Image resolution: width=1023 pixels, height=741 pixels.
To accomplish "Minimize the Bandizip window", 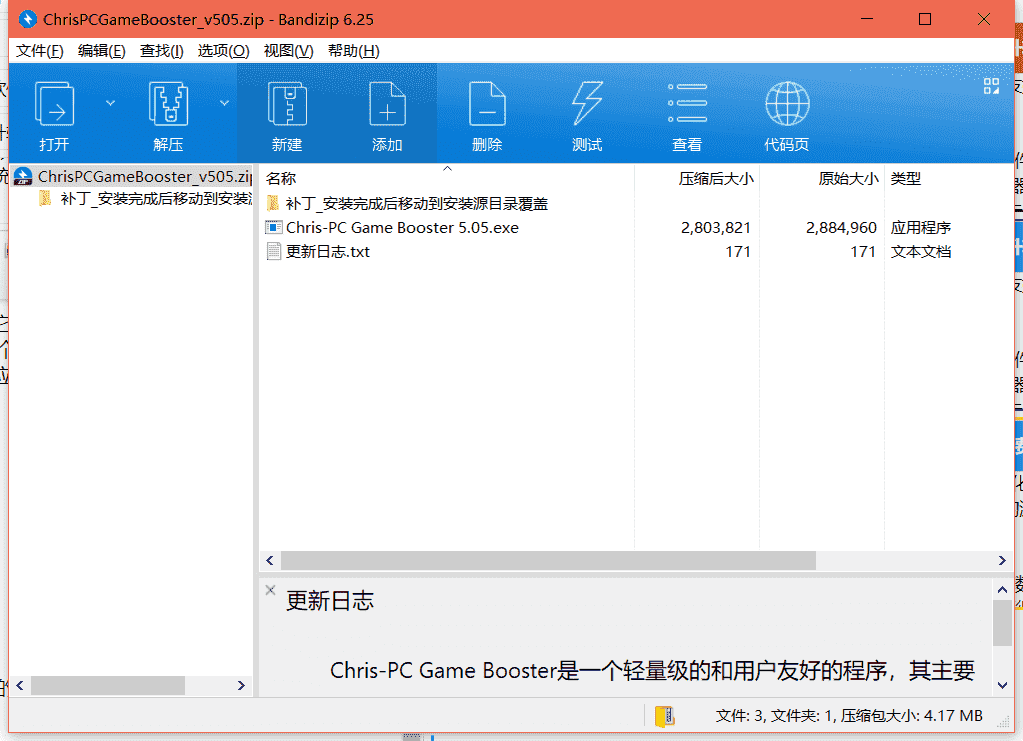I will click(866, 19).
